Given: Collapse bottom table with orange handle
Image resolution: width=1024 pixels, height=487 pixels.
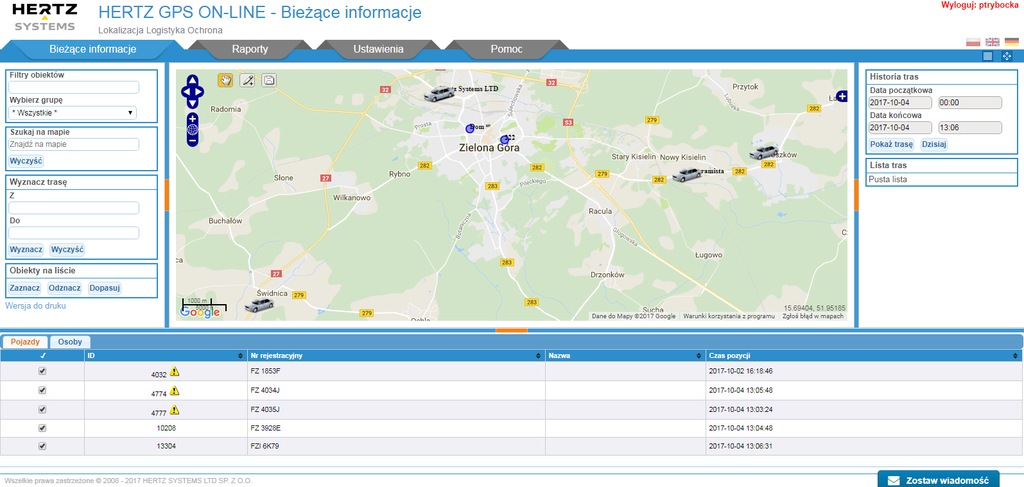Looking at the screenshot, I should click(511, 330).
